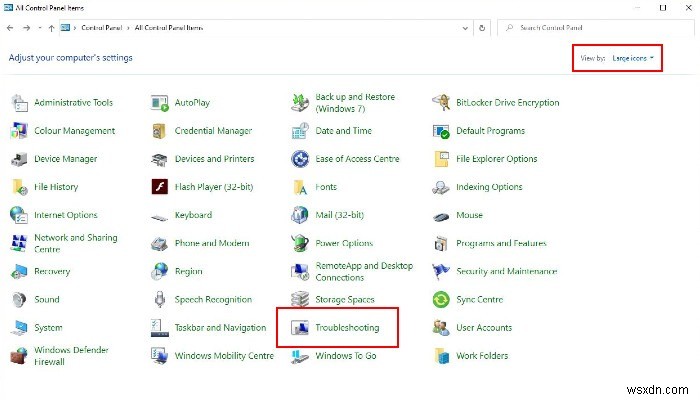Click the AutoPlay icon
The image size is (700, 400).
(159, 103)
